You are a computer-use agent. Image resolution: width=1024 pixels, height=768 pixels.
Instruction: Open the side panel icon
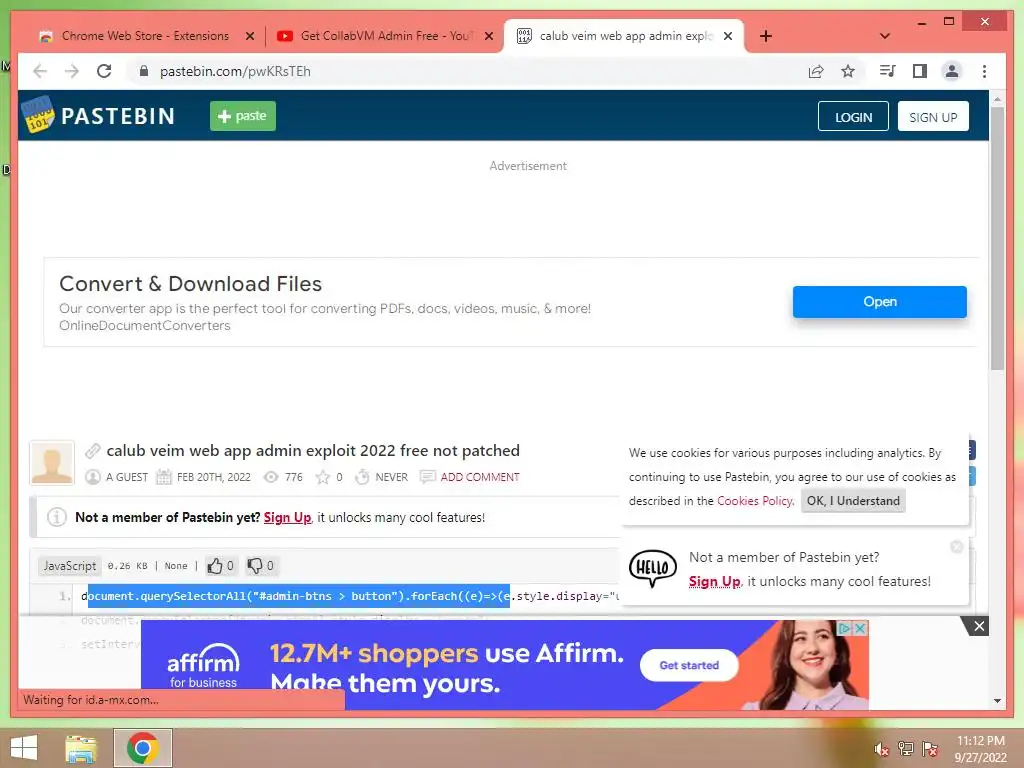point(920,71)
